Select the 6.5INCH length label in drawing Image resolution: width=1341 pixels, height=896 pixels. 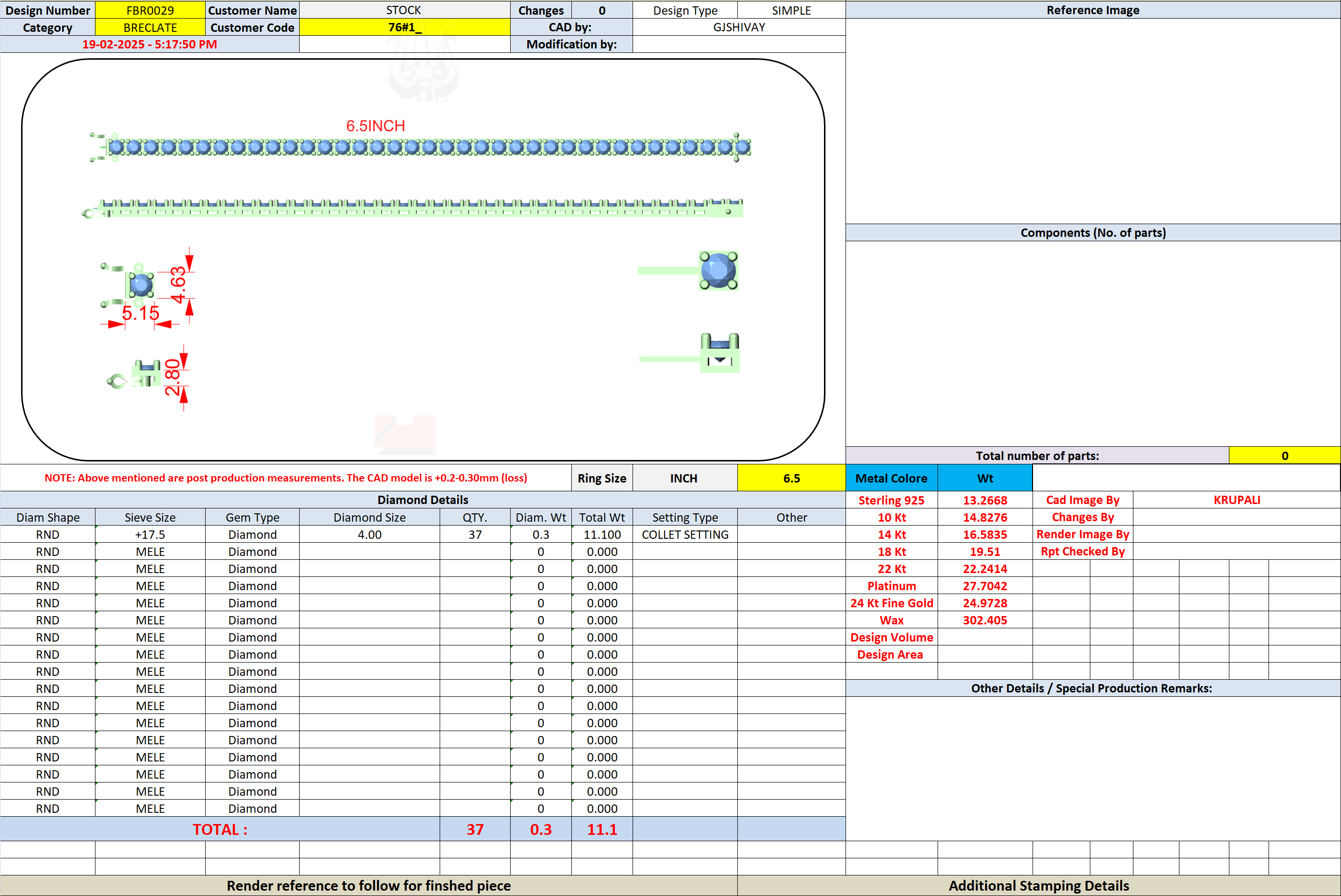pos(376,126)
